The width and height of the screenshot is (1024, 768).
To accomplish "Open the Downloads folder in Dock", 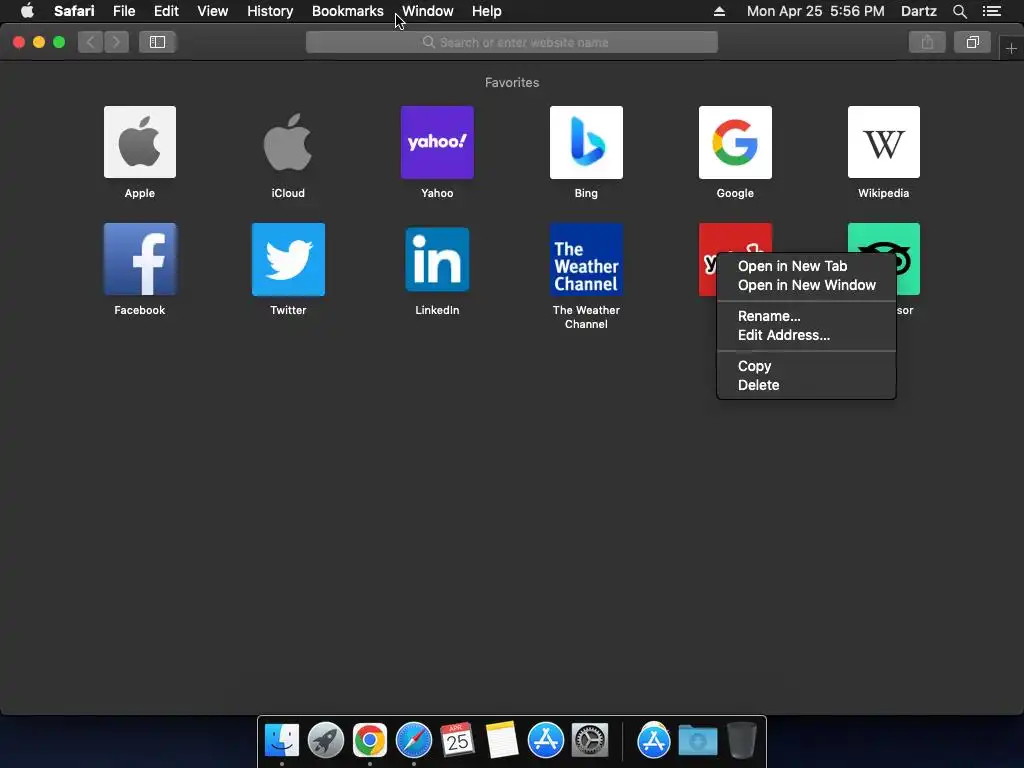I will 697,741.
